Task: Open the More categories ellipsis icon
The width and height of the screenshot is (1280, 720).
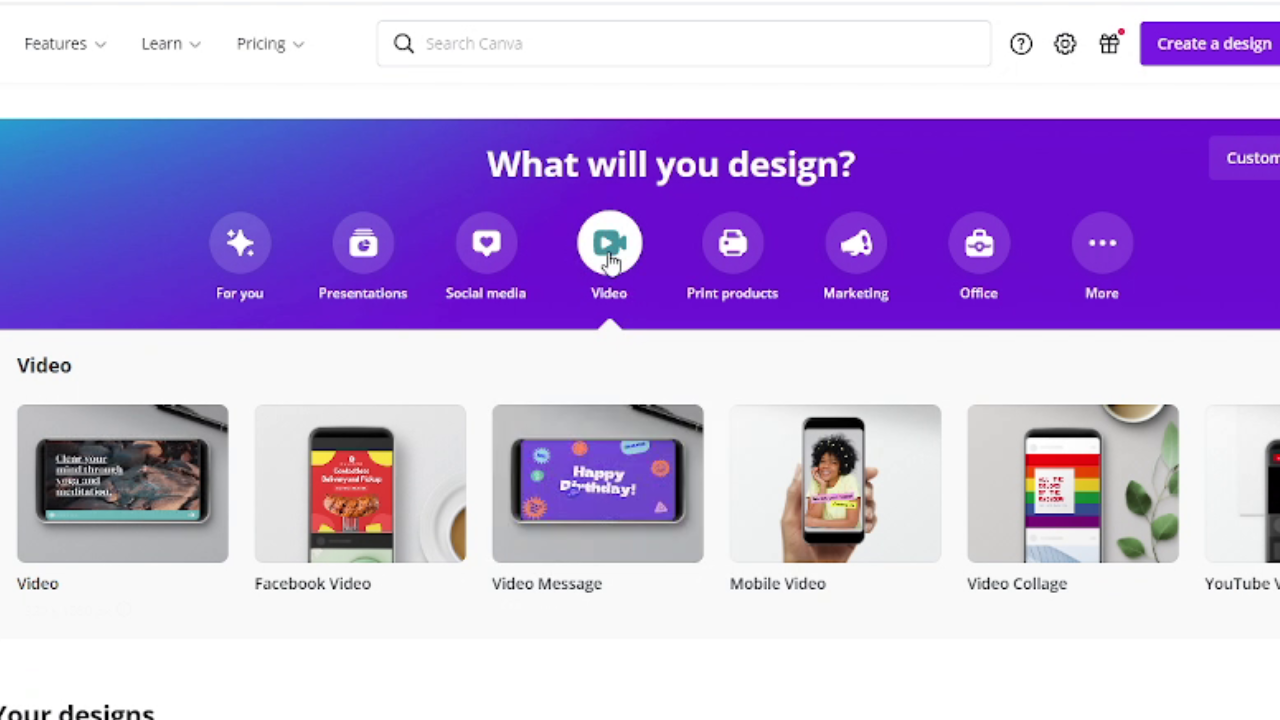Action: (1102, 243)
